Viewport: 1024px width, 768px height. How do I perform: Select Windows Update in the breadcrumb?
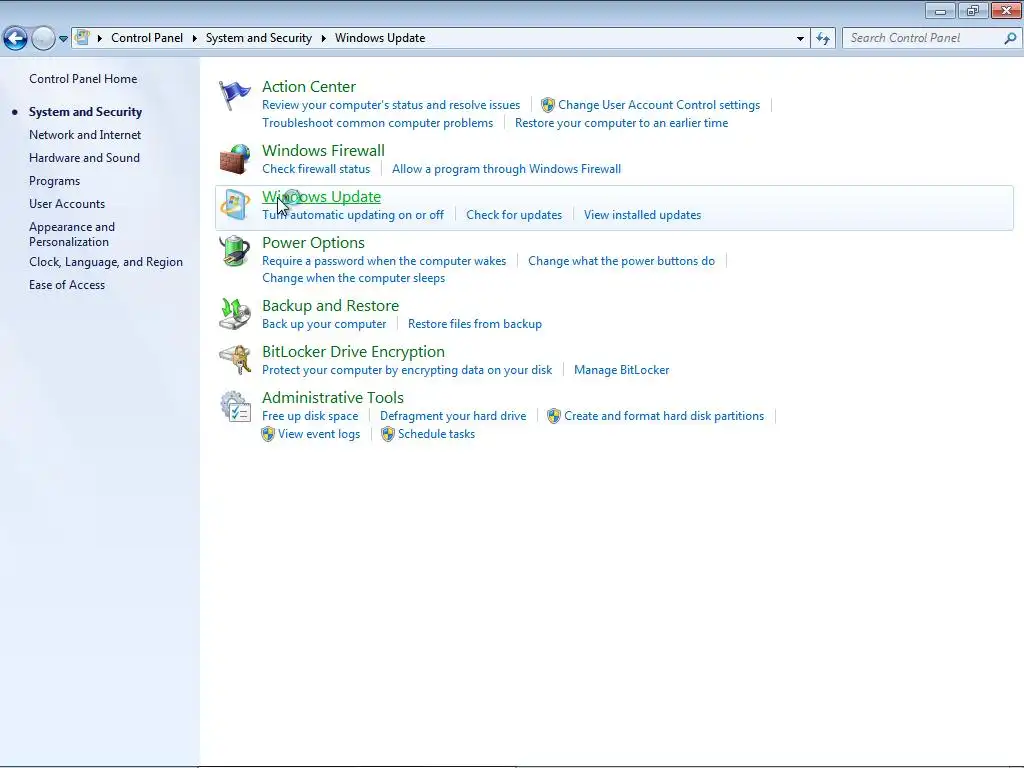pos(380,38)
